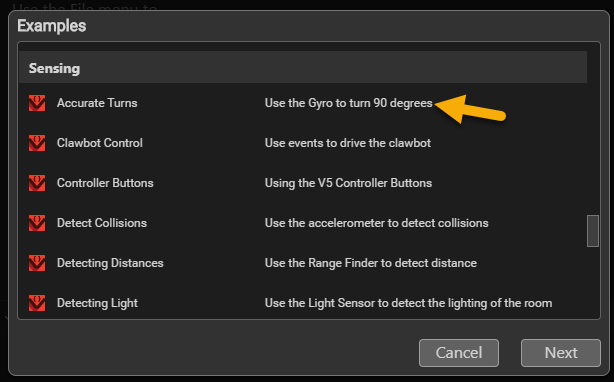This screenshot has height=382, width=614.
Task: Click the Sensing category header
Action: tap(303, 67)
